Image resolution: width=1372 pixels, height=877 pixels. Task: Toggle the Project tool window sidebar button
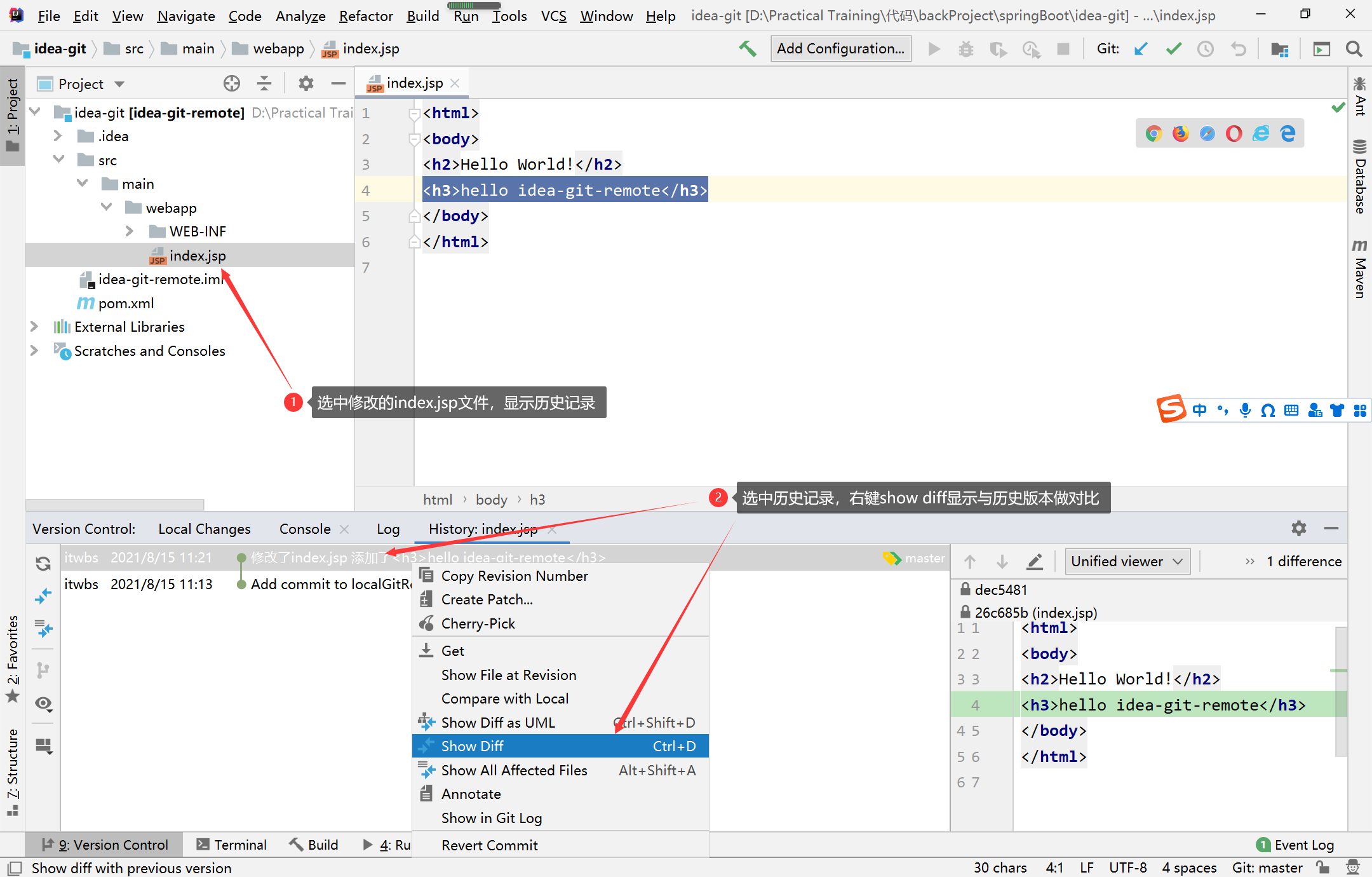point(12,115)
